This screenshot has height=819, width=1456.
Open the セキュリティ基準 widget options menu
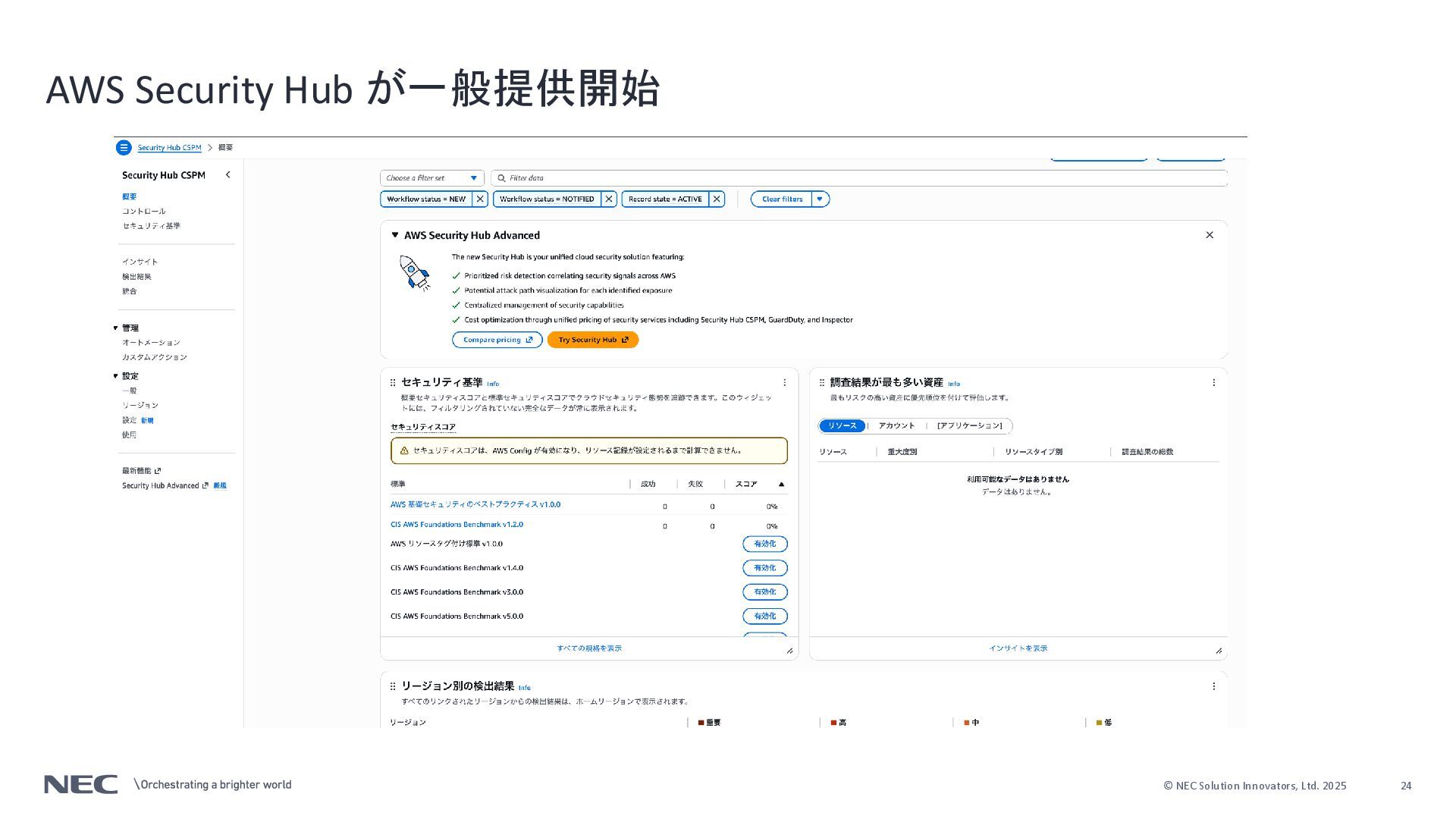click(784, 383)
